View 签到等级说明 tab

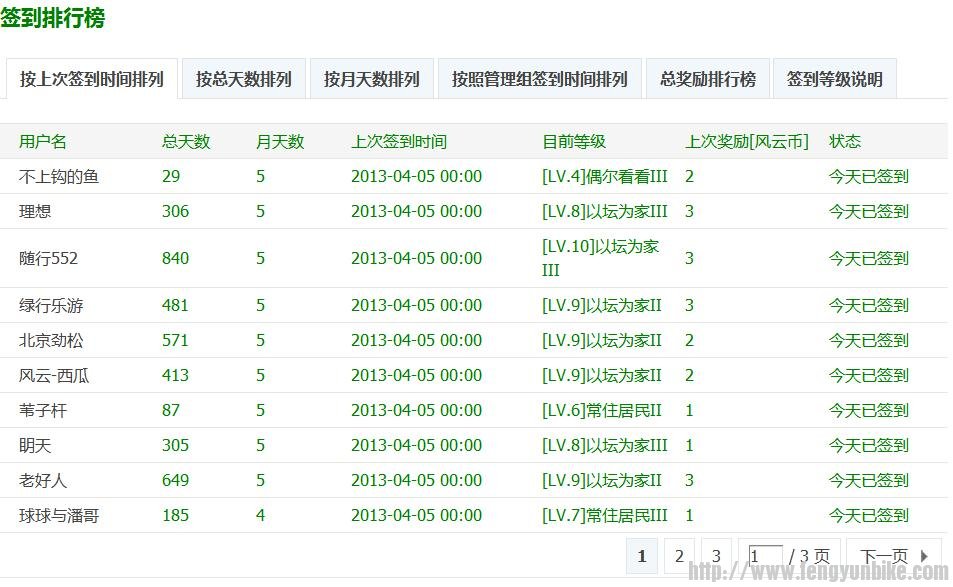[834, 79]
